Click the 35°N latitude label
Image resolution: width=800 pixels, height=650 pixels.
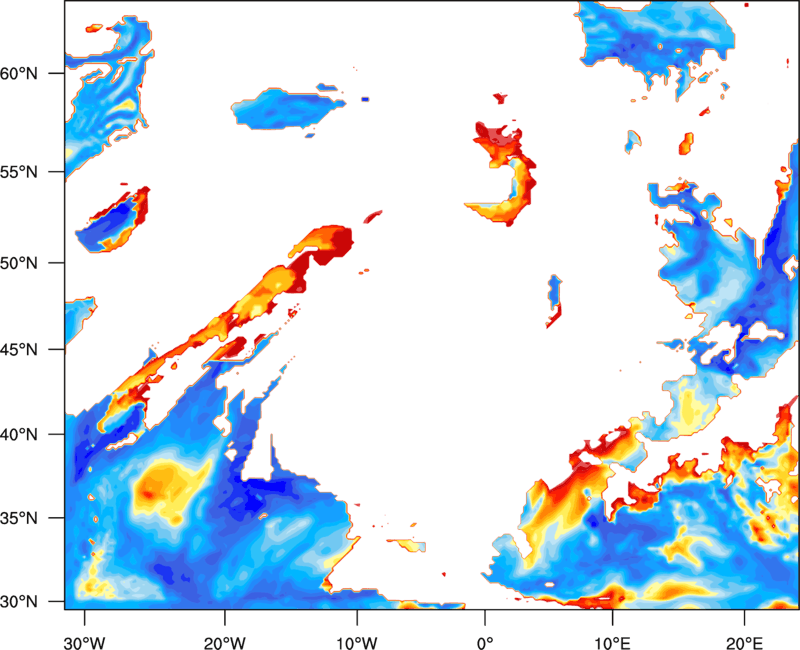[x=19, y=518]
